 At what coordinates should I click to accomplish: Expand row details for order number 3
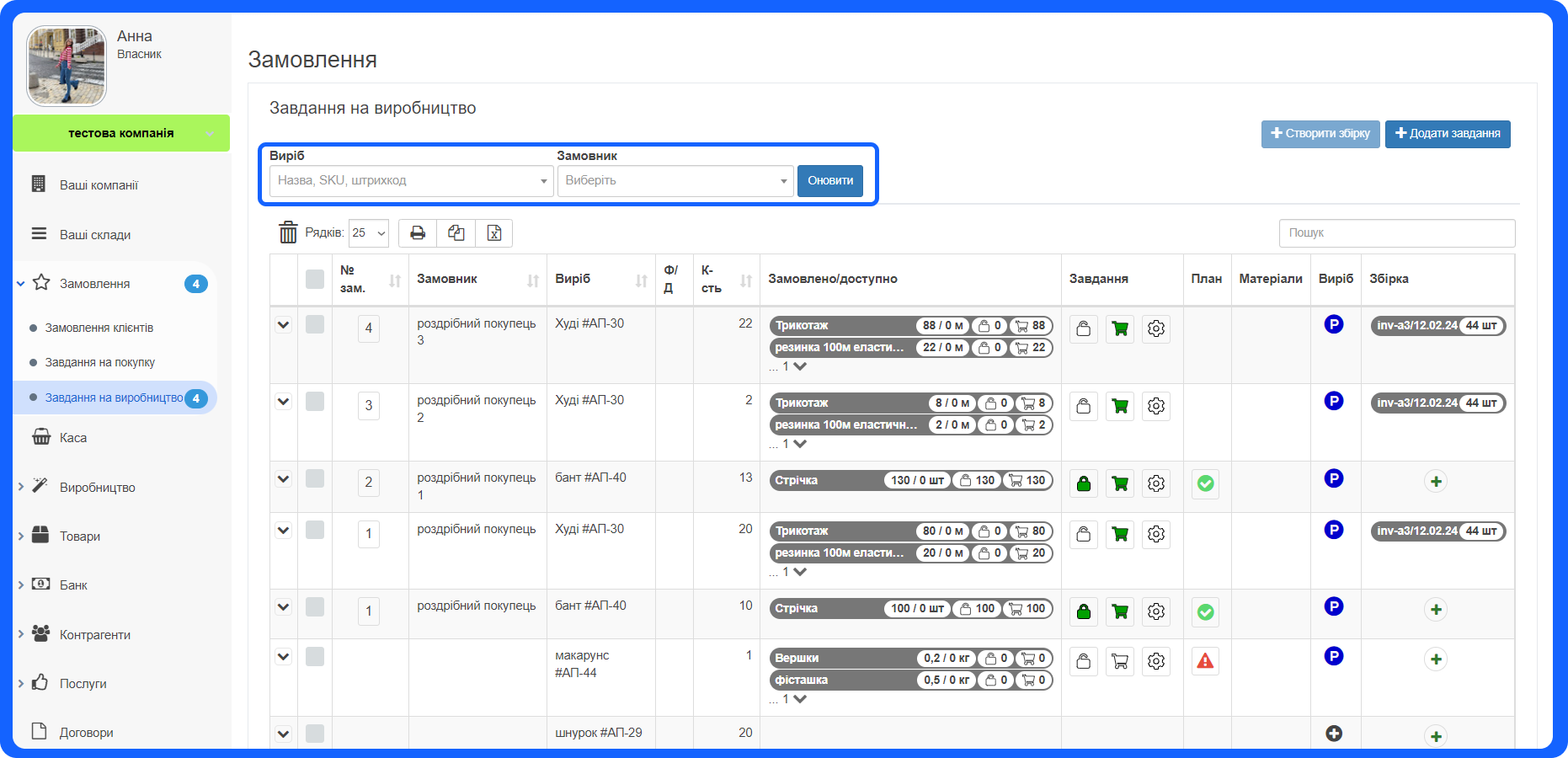tap(284, 402)
